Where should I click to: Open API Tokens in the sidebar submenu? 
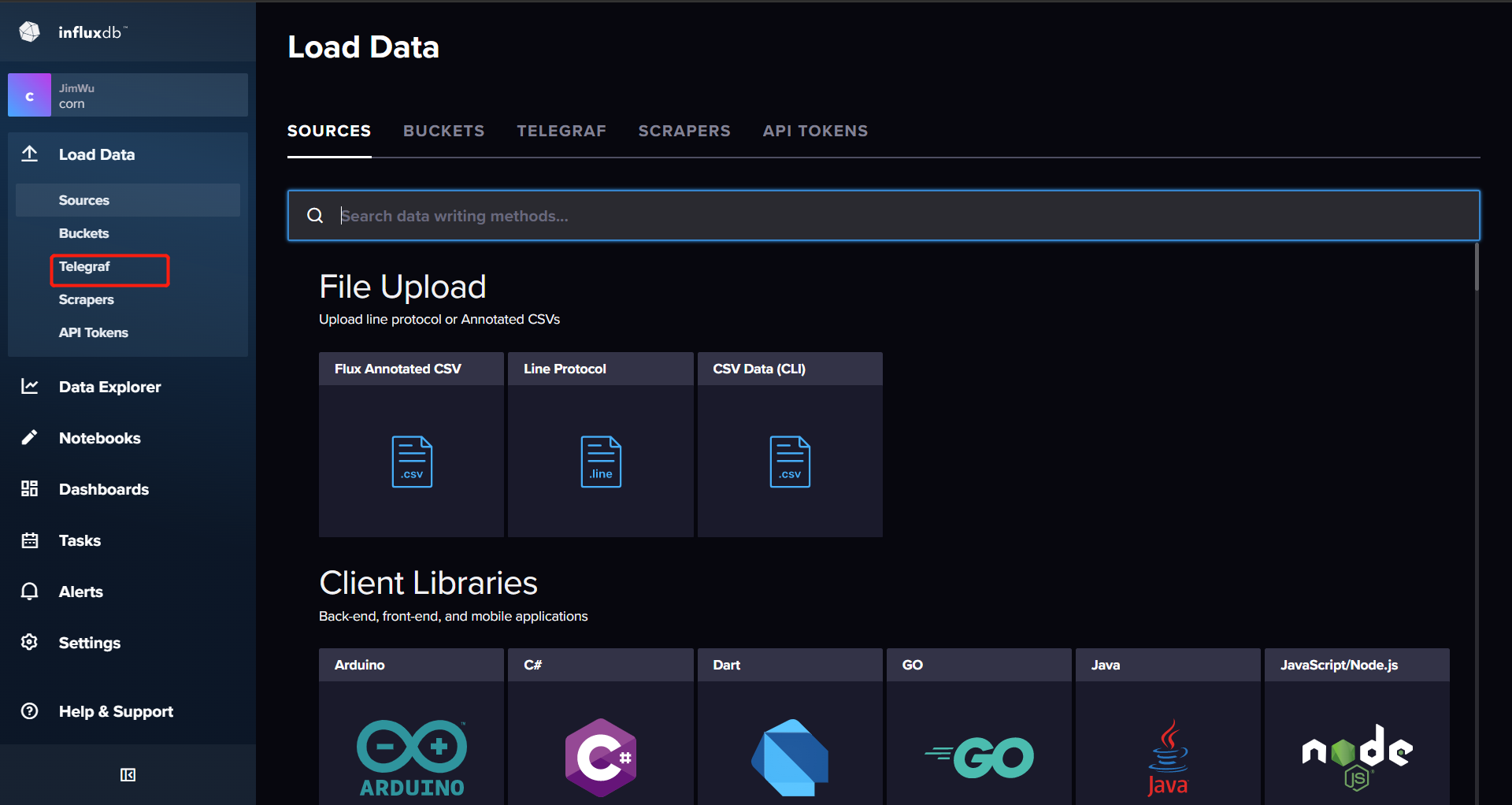point(93,332)
